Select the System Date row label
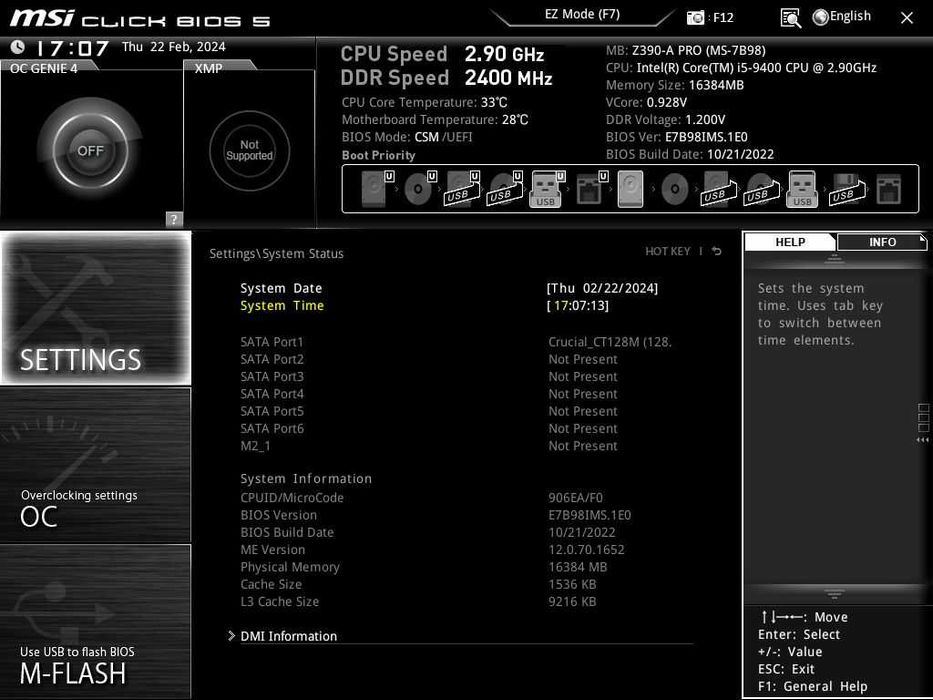The width and height of the screenshot is (933, 700). 281,288
